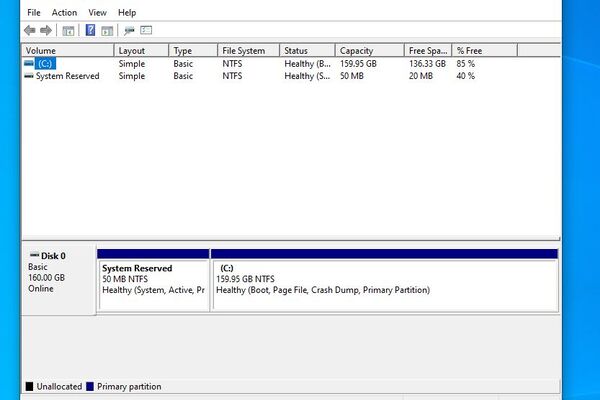Viewport: 600px width, 400px height.
Task: Click the Back arrow toolbar icon
Action: 29,30
